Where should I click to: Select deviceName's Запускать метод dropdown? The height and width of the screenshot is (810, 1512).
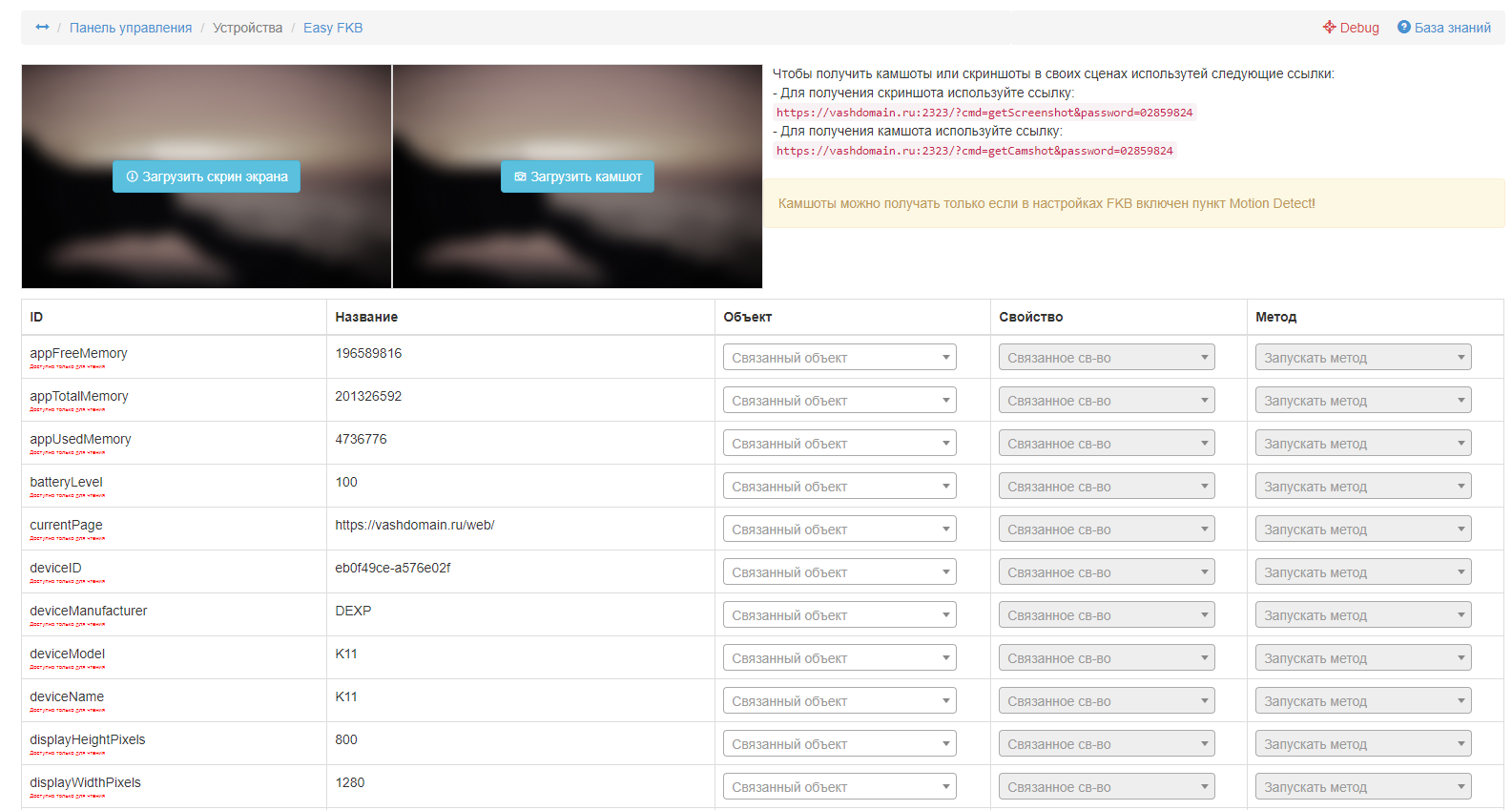pyautogui.click(x=1363, y=701)
